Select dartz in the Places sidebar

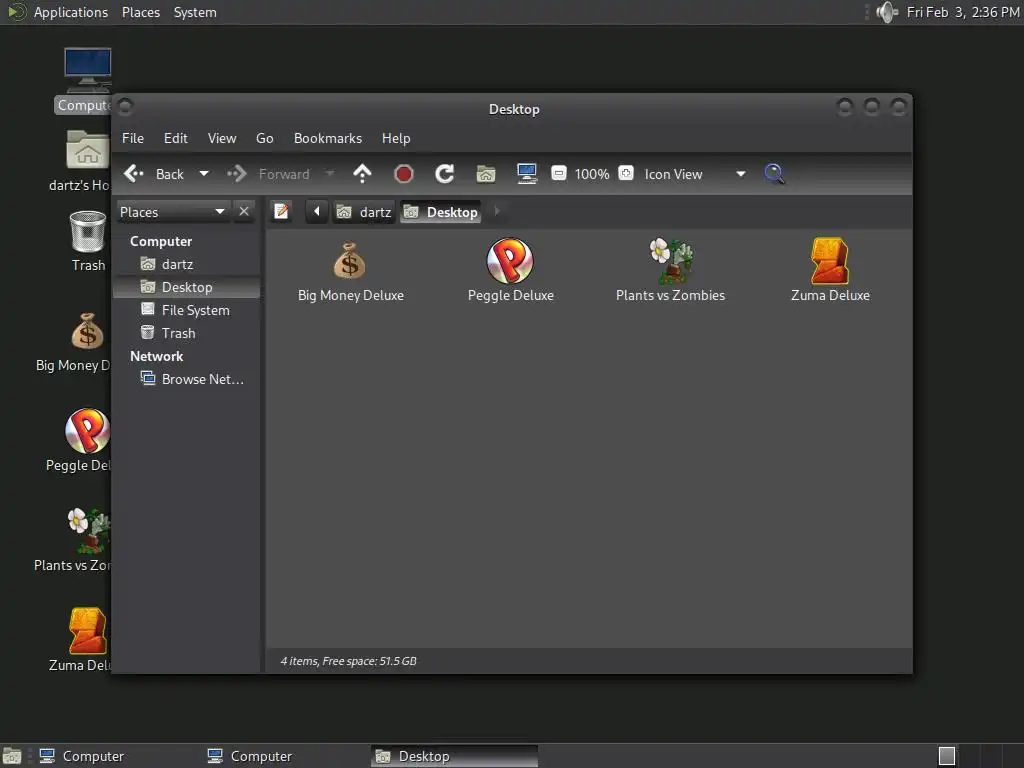pos(187,264)
